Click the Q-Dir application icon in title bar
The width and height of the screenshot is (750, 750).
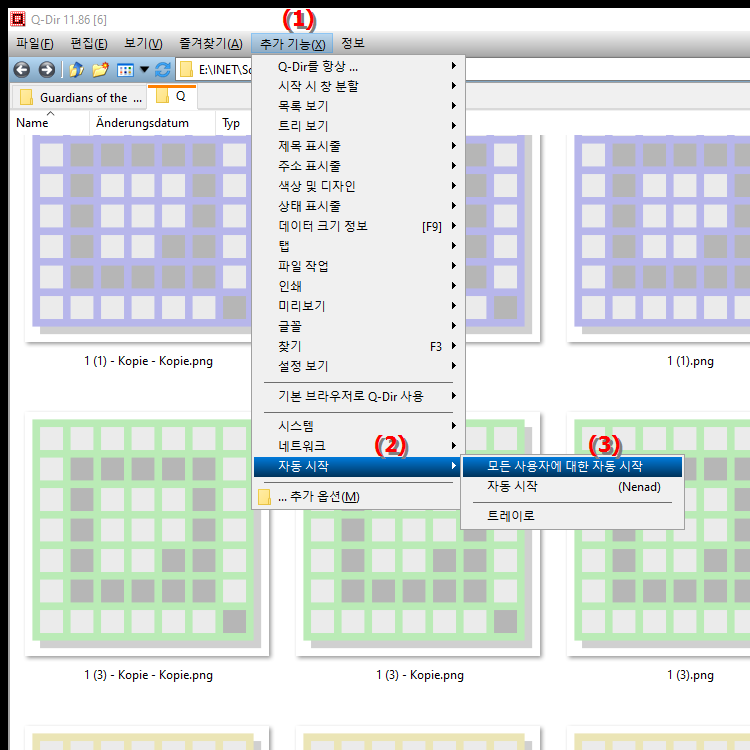pos(18,19)
